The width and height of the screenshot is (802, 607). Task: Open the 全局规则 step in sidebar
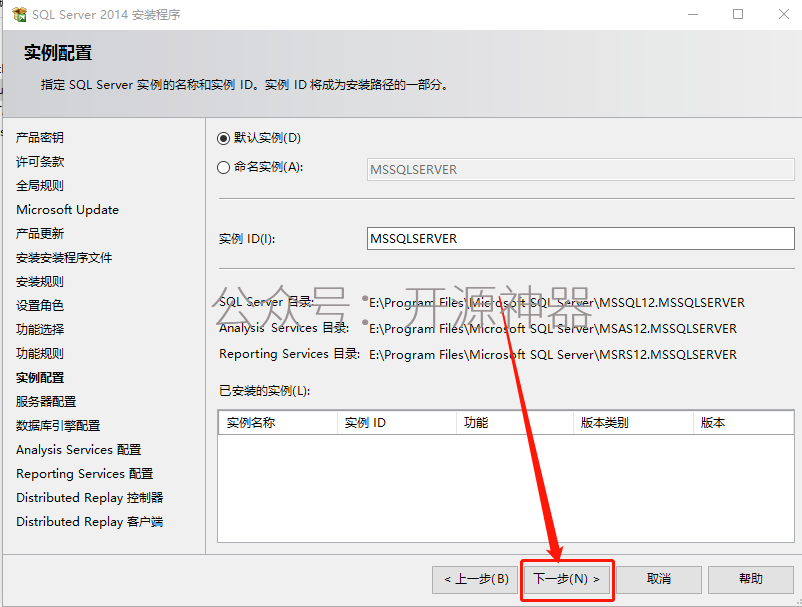(40, 186)
